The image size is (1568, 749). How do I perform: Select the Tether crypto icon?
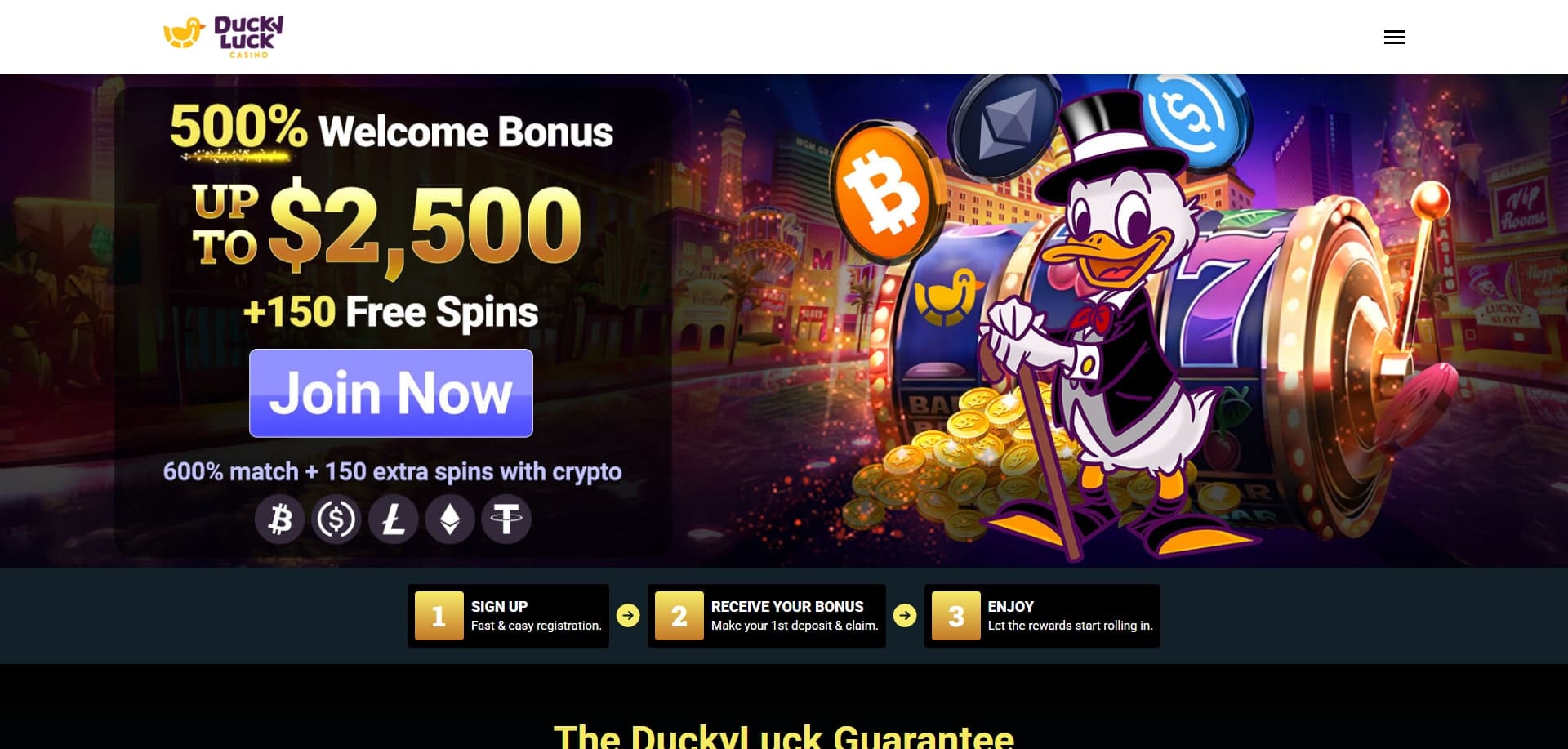506,519
